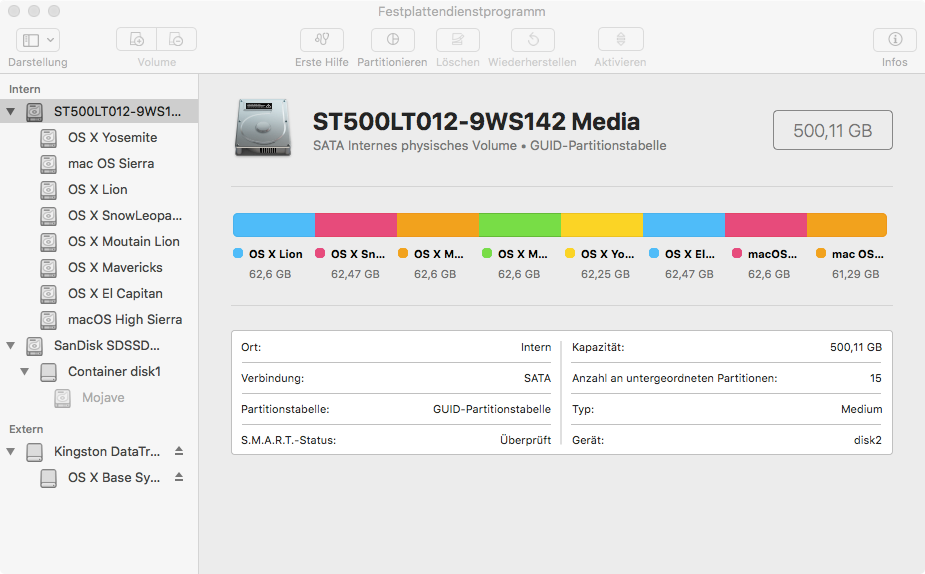Screen dimensions: 925x574
Task: Open the Partitionieren tool
Action: point(392,40)
